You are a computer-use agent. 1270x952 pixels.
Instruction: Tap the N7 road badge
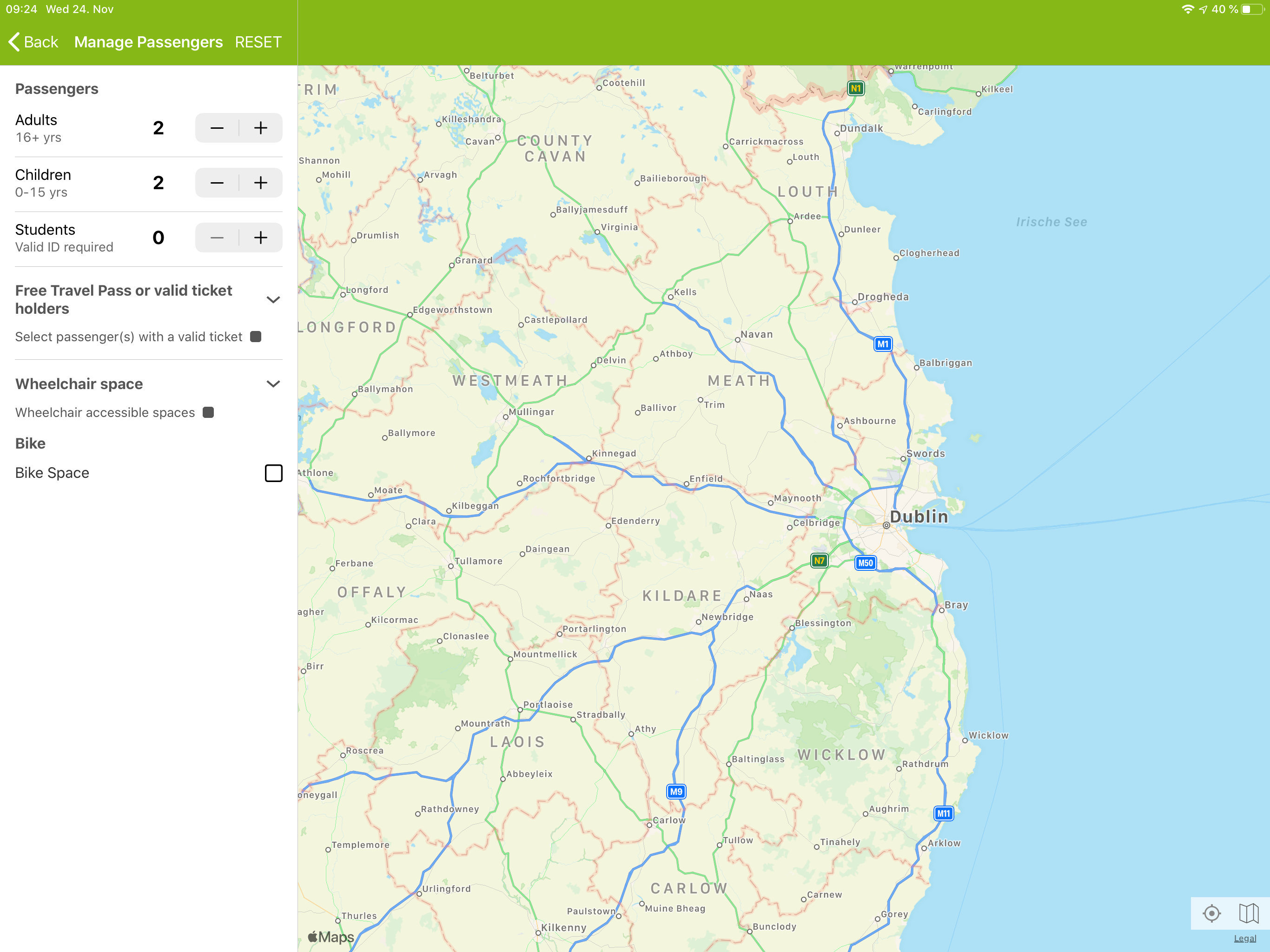pos(819,561)
